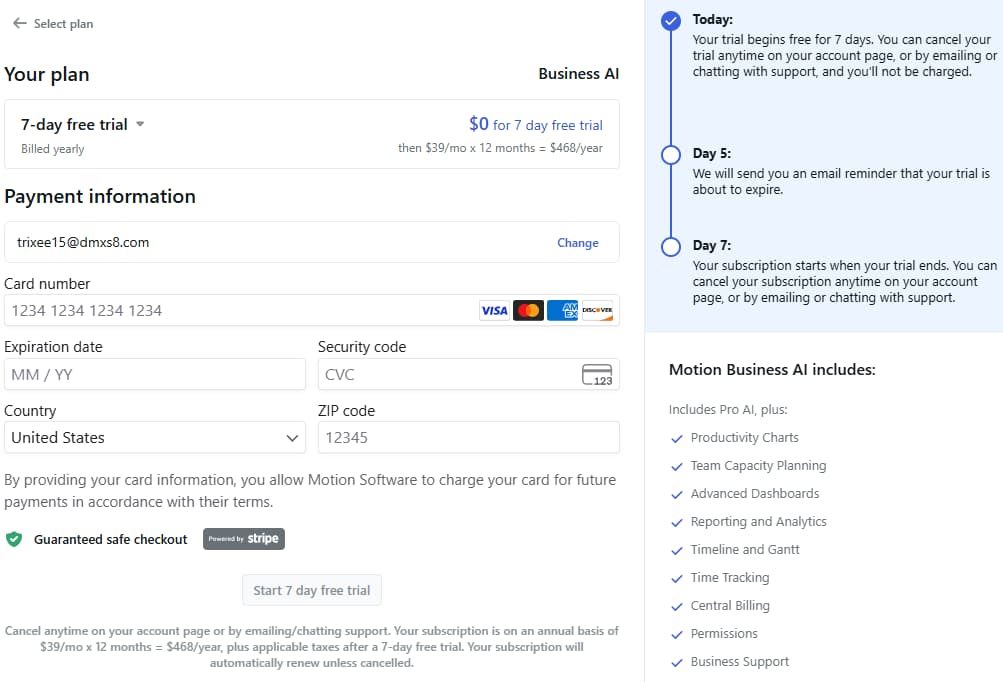Click the Day 7 timeline circle

670,247
